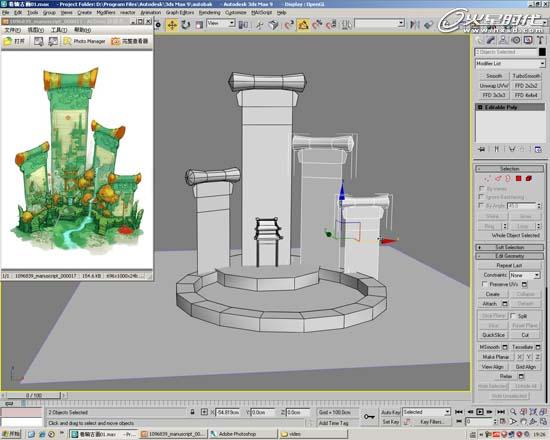
Task: Select Border sub-object level icon
Action: click(508, 179)
